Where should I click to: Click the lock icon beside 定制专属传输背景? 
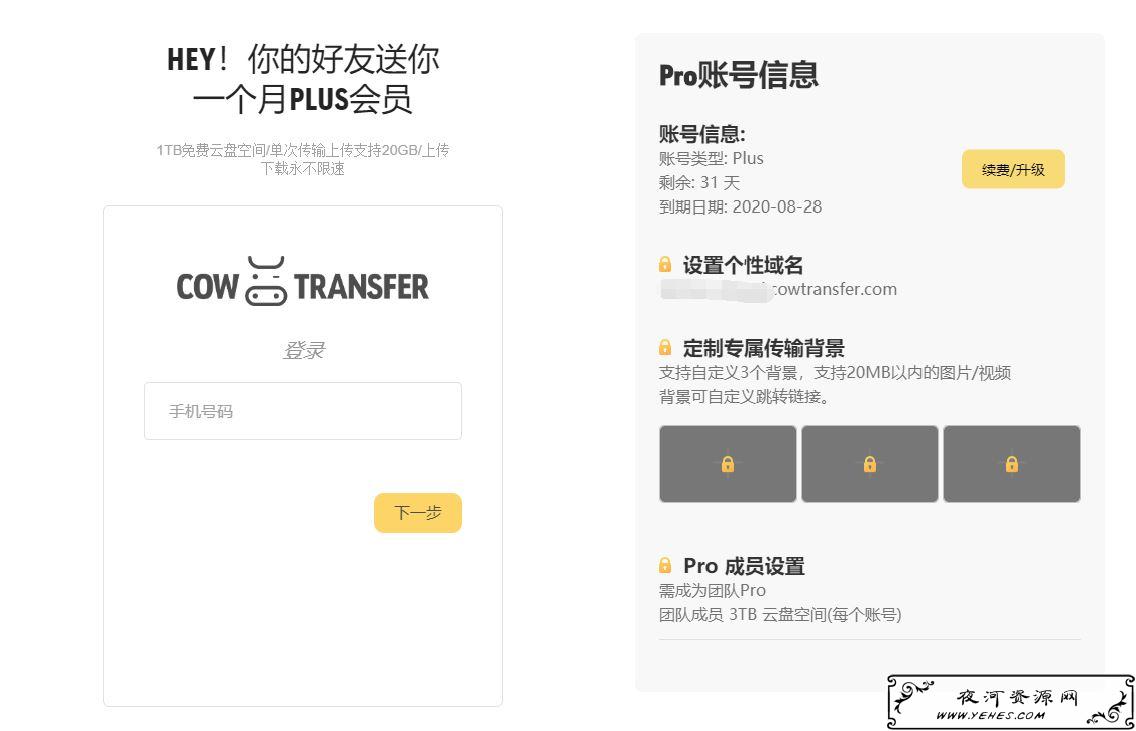pos(665,348)
